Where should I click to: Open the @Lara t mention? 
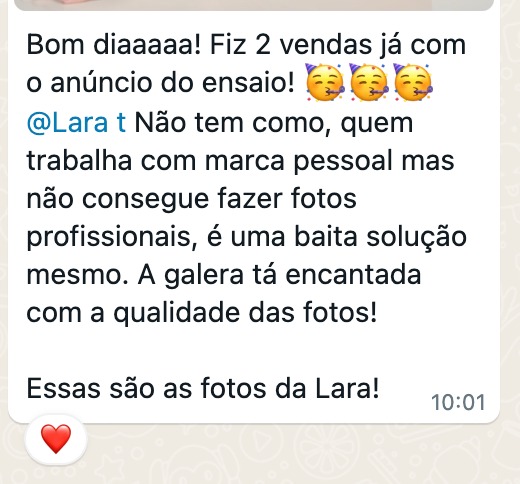pyautogui.click(x=76, y=123)
